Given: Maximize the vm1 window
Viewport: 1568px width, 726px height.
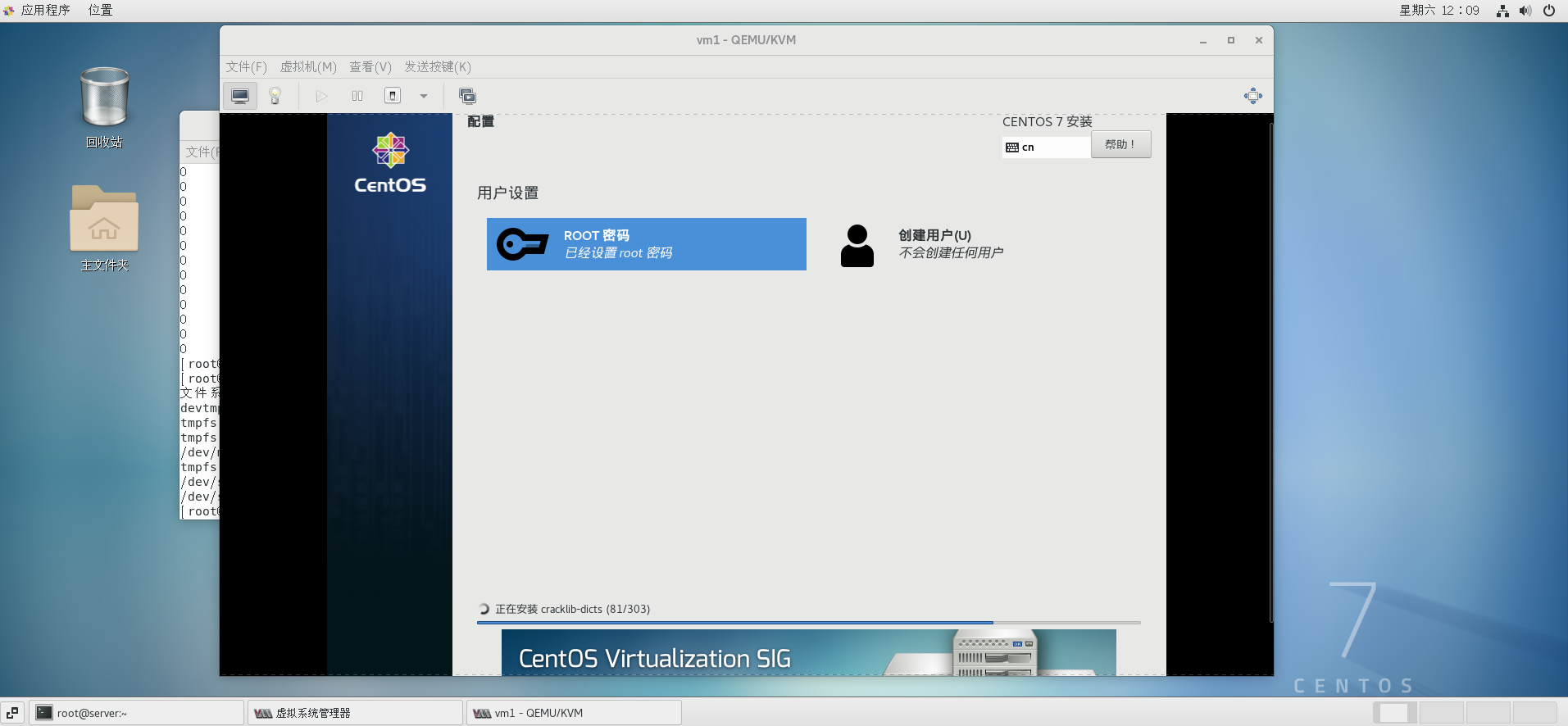Looking at the screenshot, I should pyautogui.click(x=1231, y=40).
